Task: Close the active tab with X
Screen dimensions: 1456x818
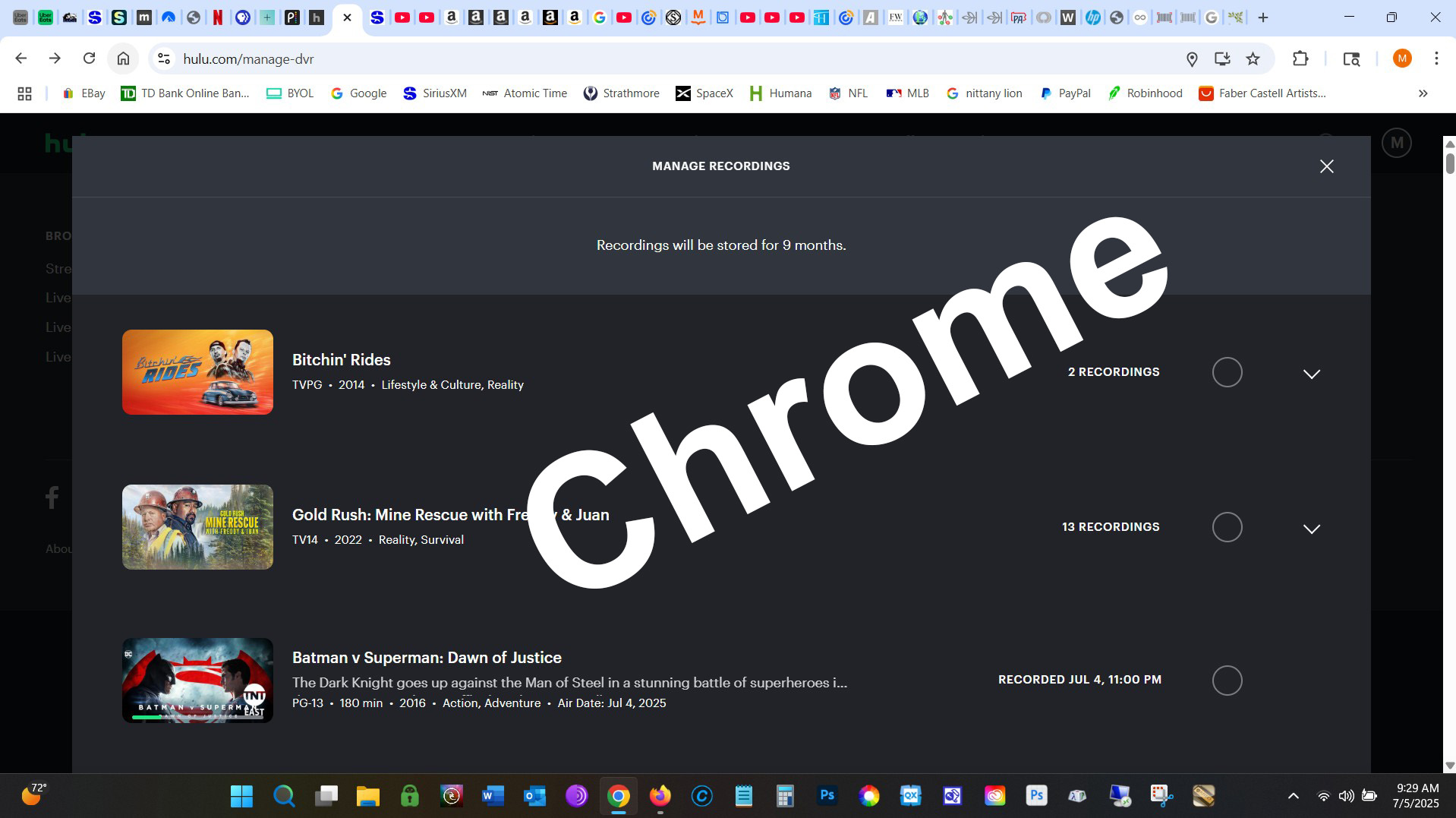Action: 347,17
